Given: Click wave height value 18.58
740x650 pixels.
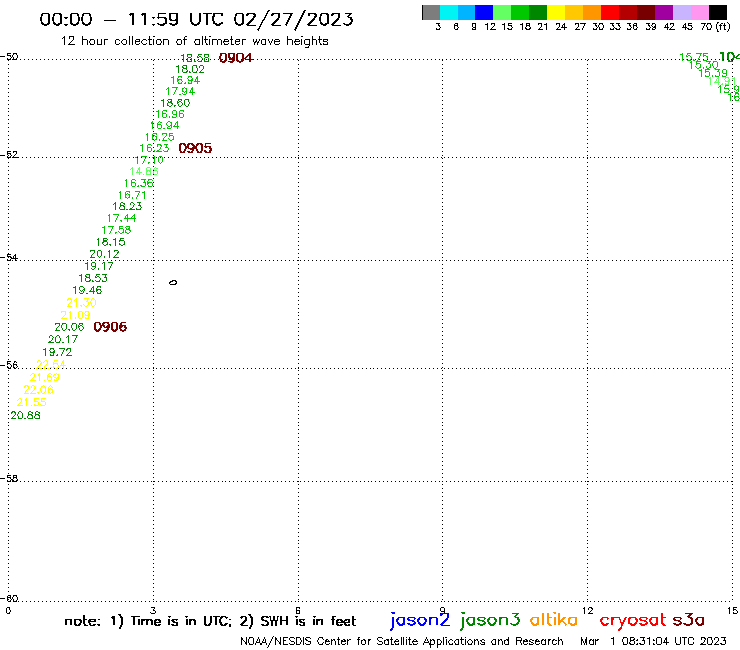Looking at the screenshot, I should coord(195,58).
